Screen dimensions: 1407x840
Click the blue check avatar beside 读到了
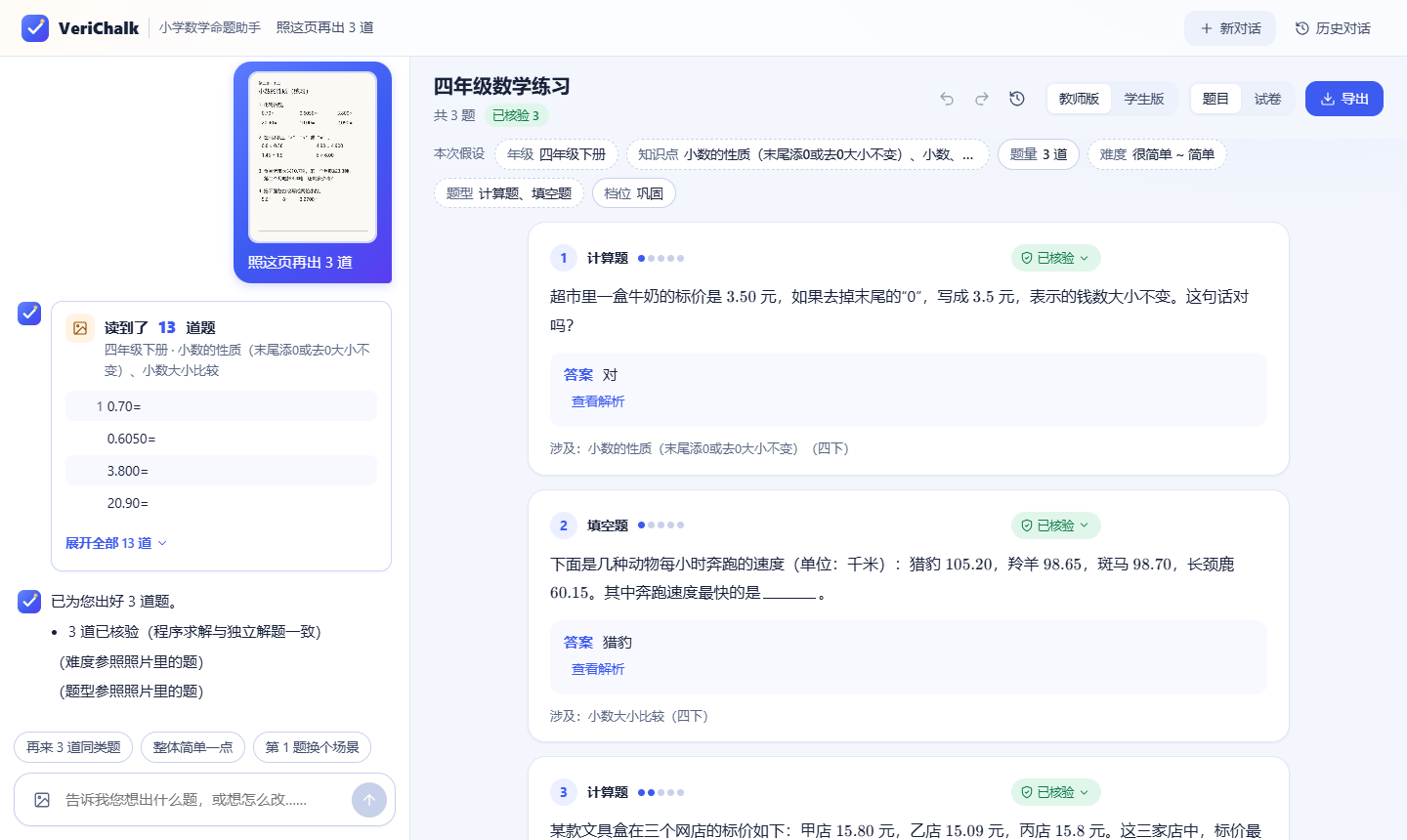(29, 314)
